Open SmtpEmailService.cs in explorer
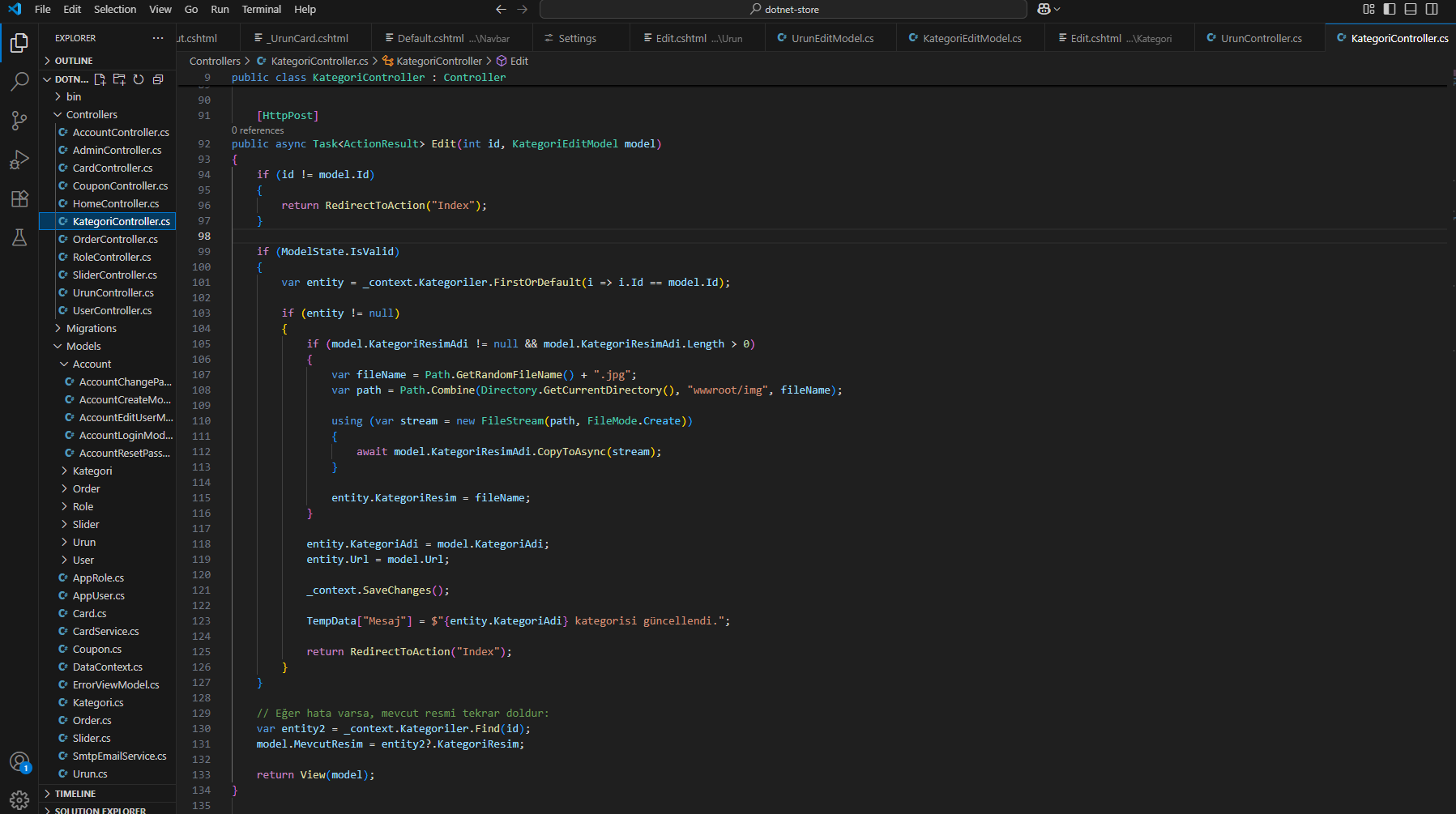This screenshot has height=814, width=1456. point(107,756)
